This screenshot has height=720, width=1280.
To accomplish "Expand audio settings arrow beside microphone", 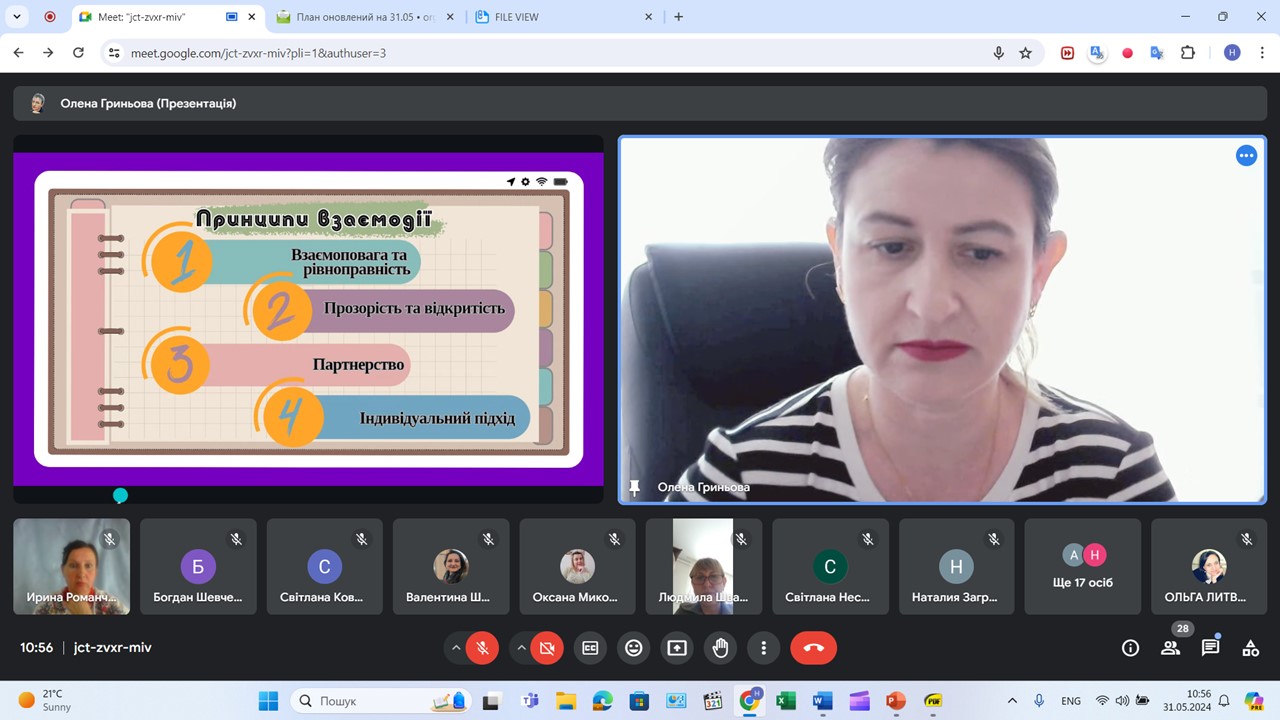I will [457, 648].
